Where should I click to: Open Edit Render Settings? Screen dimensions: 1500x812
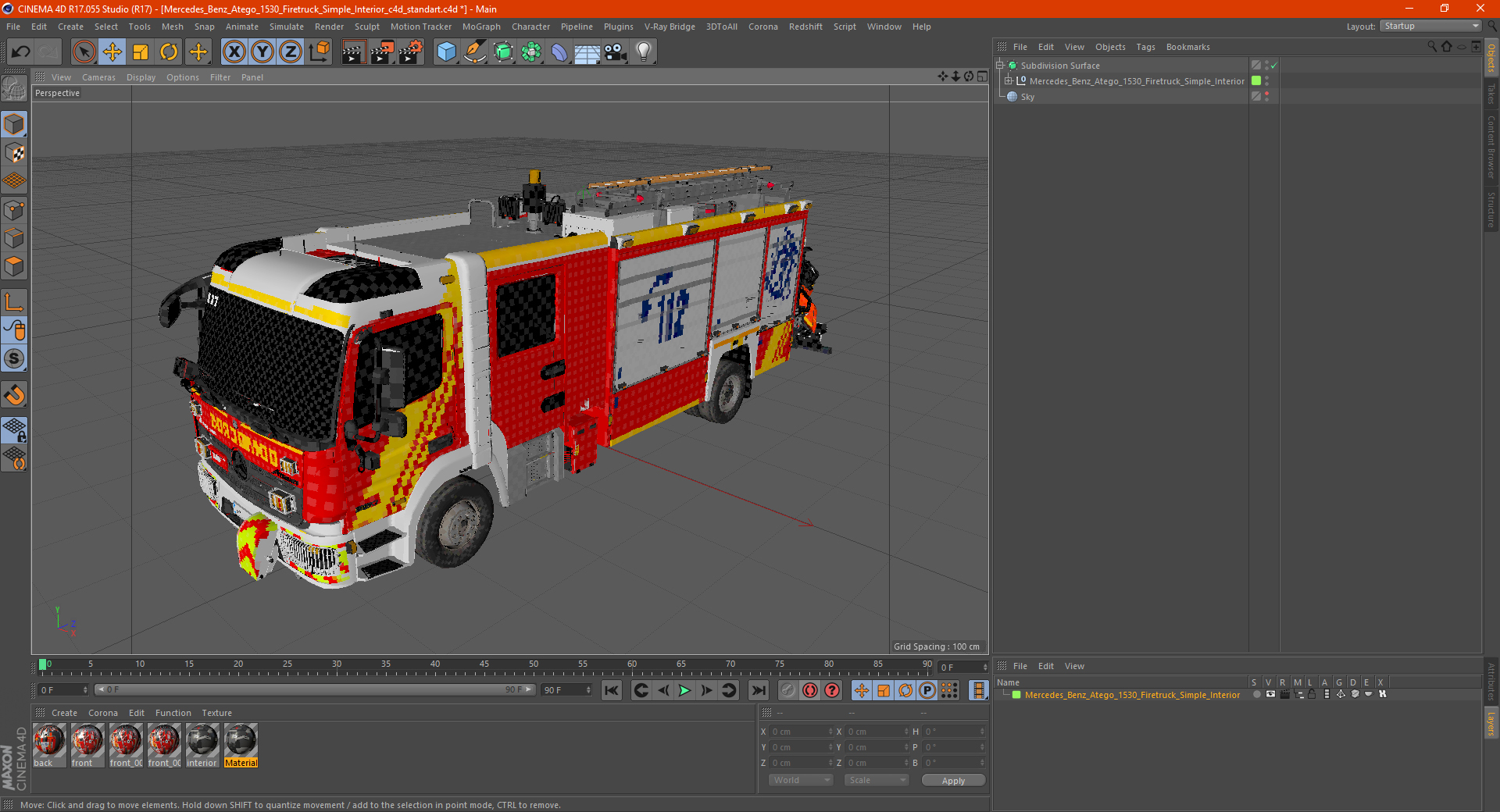pyautogui.click(x=411, y=52)
